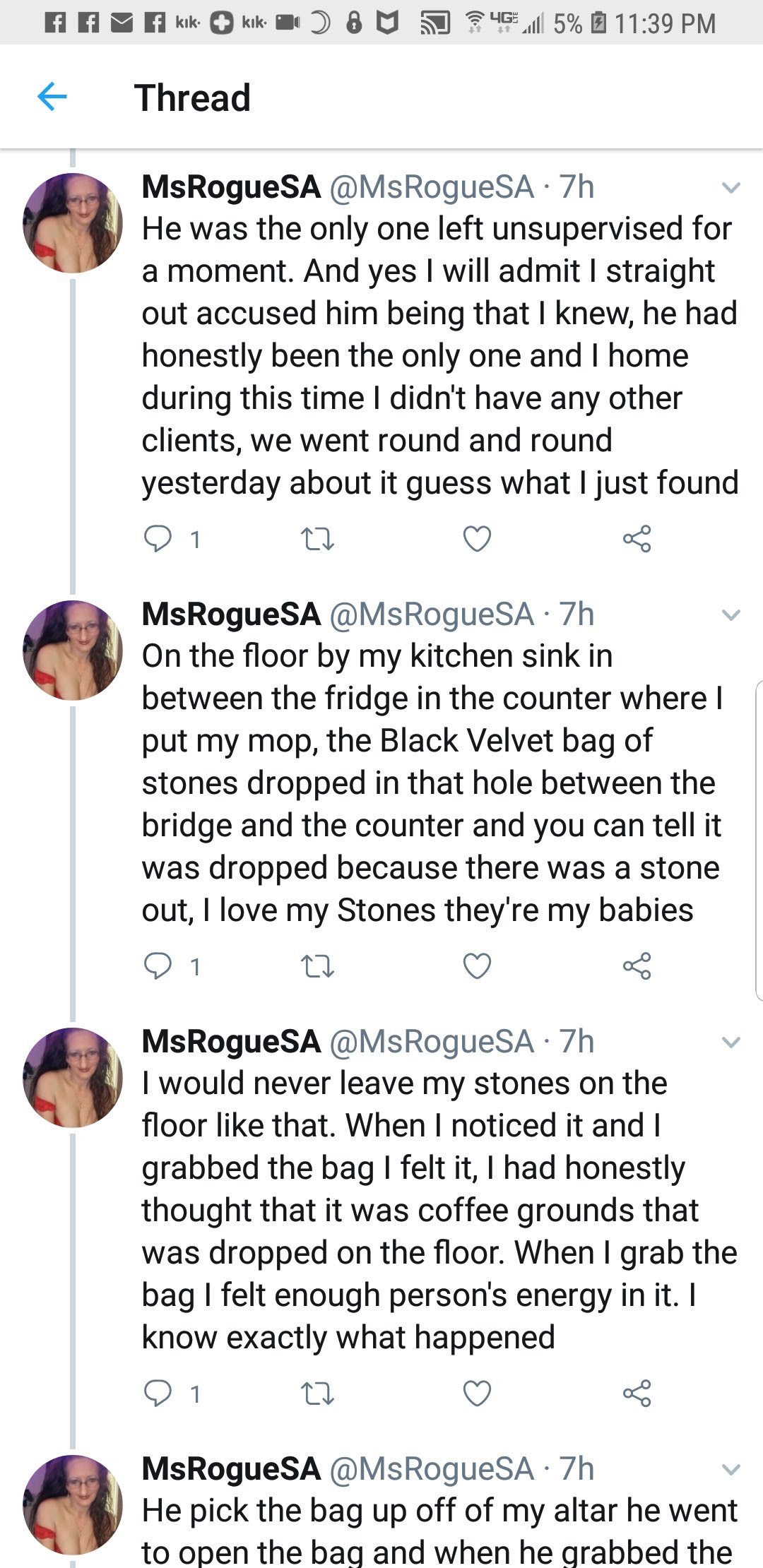Open the chevron menu on "coffee grounds" tweet
Screen dimensions: 763x1568
point(731,1043)
